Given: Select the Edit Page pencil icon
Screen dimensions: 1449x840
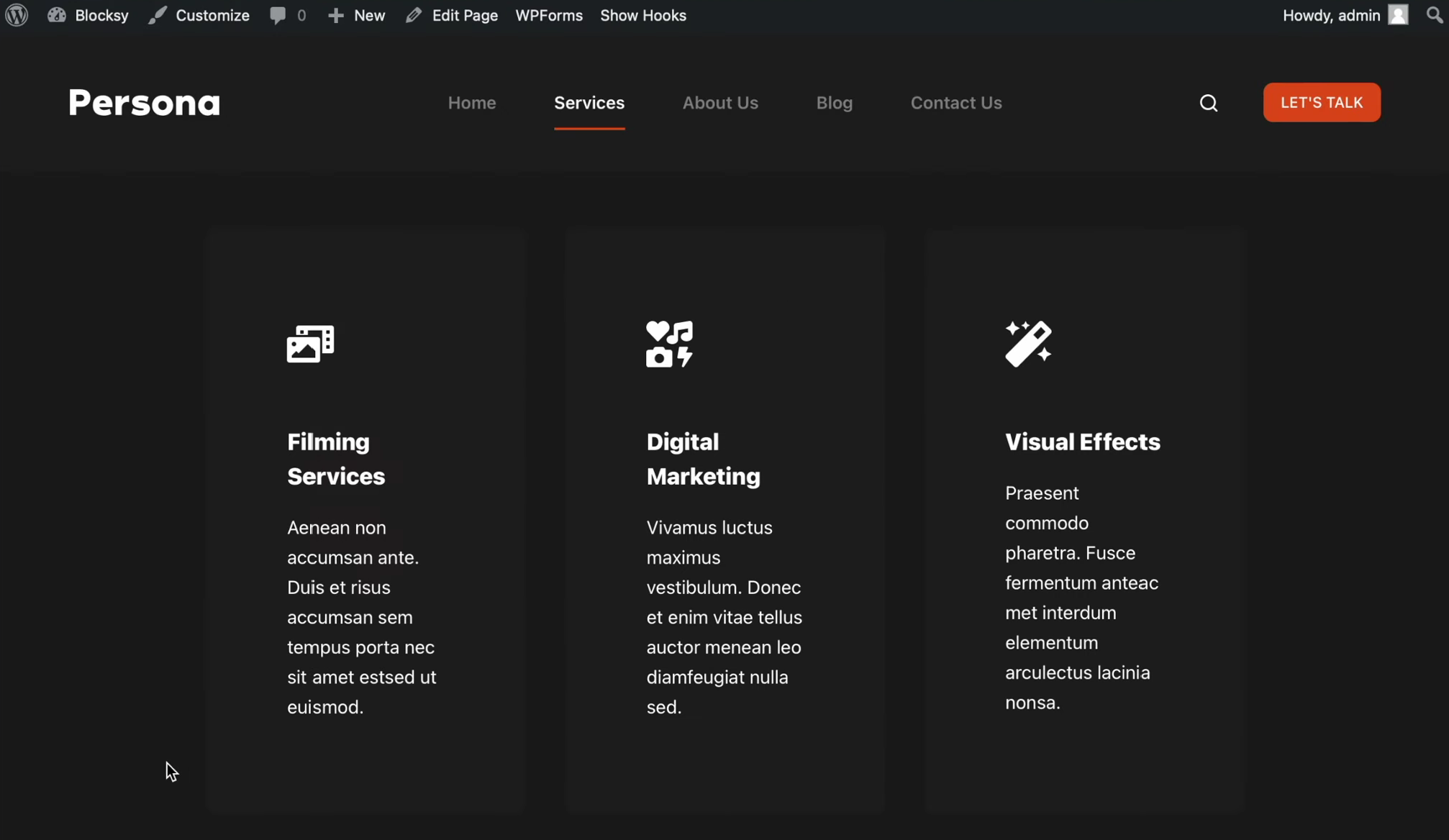Looking at the screenshot, I should coord(413,15).
